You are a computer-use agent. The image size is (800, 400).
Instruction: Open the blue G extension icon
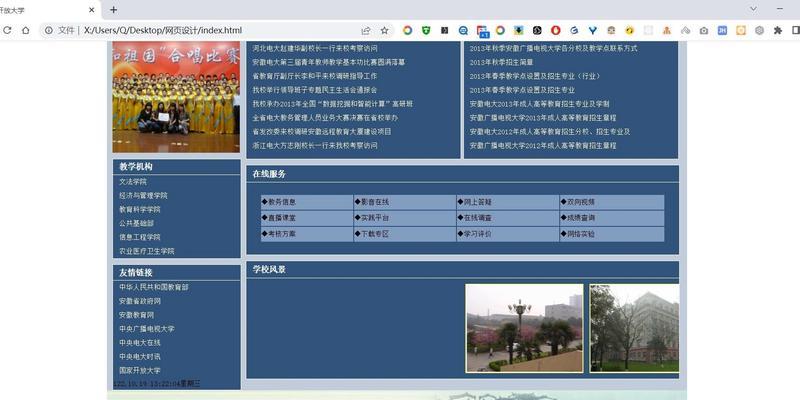click(x=574, y=31)
